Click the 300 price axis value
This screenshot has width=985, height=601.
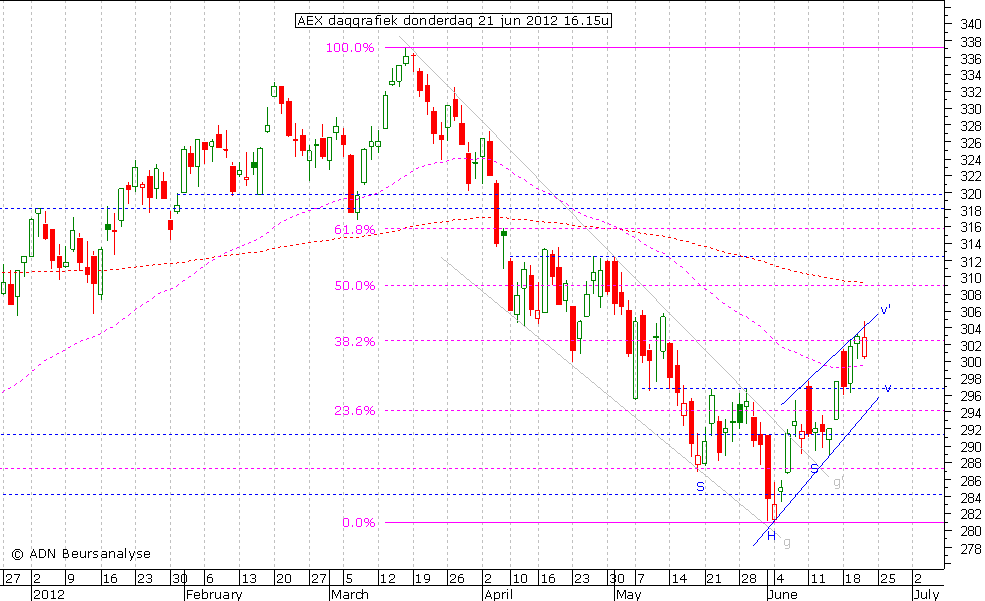(x=971, y=362)
